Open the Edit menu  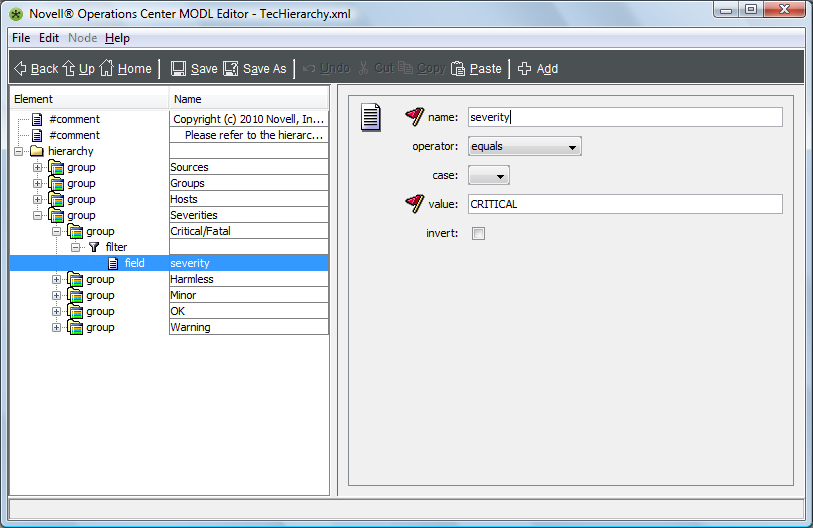coord(49,38)
